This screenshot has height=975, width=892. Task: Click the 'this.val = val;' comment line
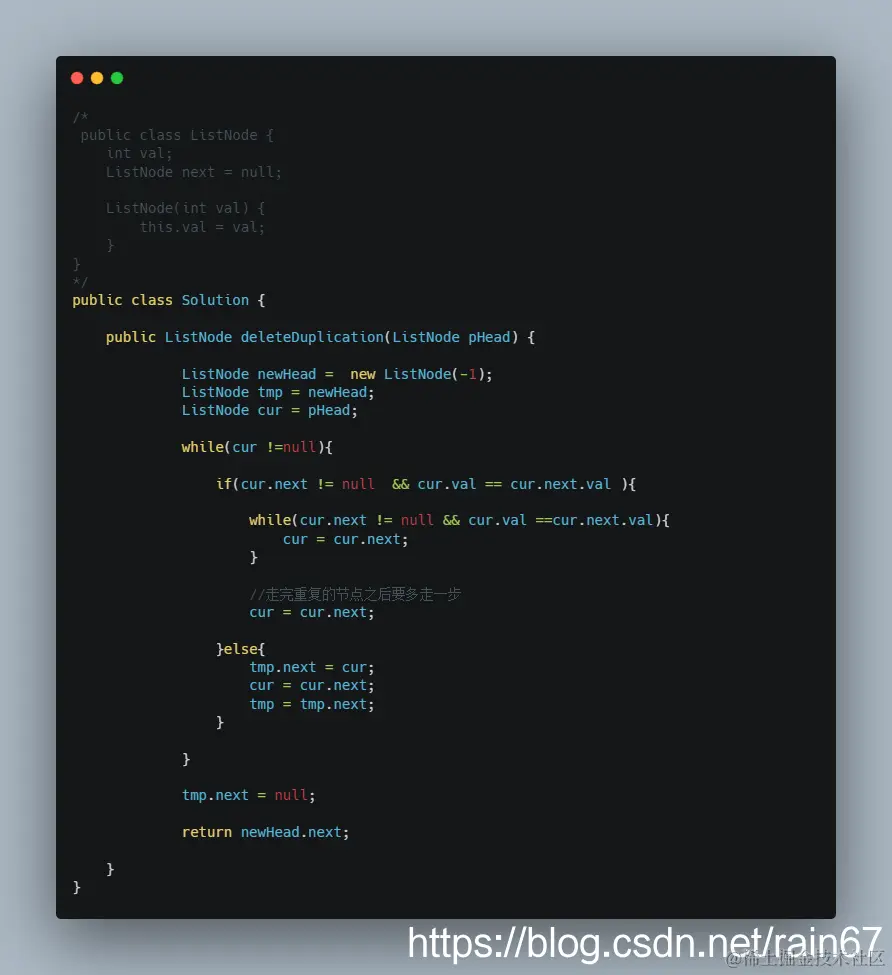(x=202, y=227)
